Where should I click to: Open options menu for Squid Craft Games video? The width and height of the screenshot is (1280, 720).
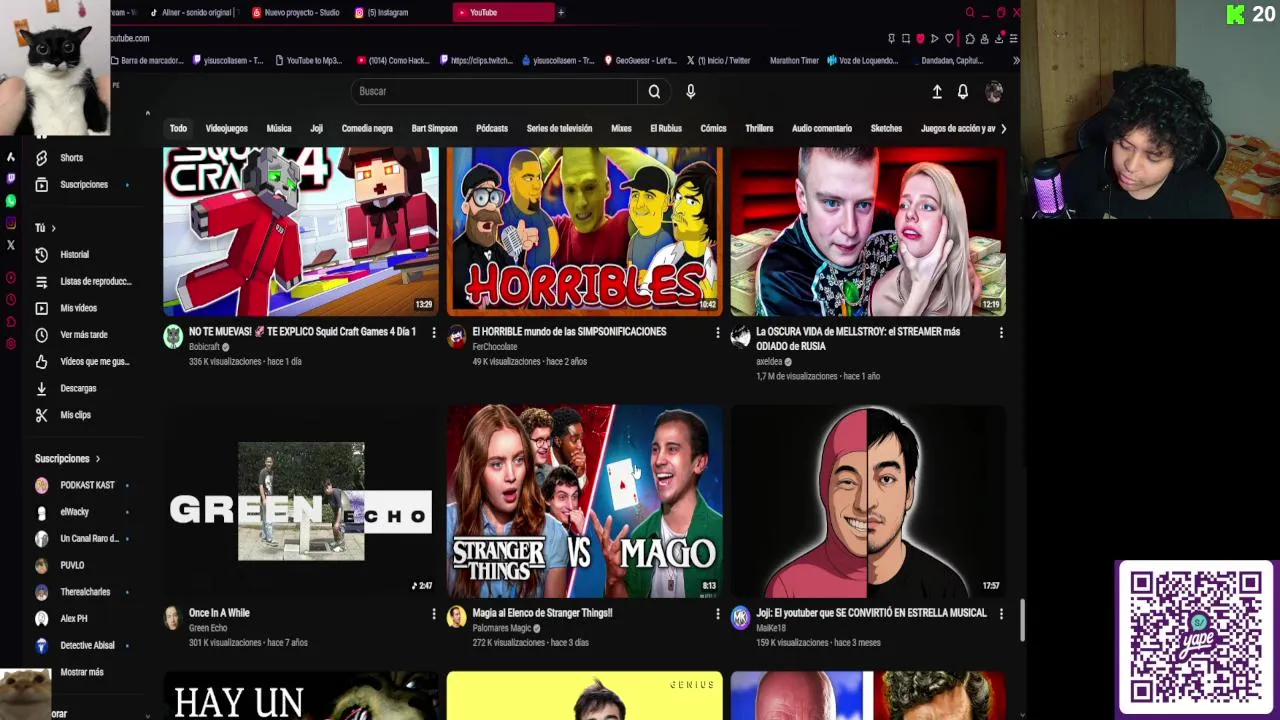[x=433, y=332]
